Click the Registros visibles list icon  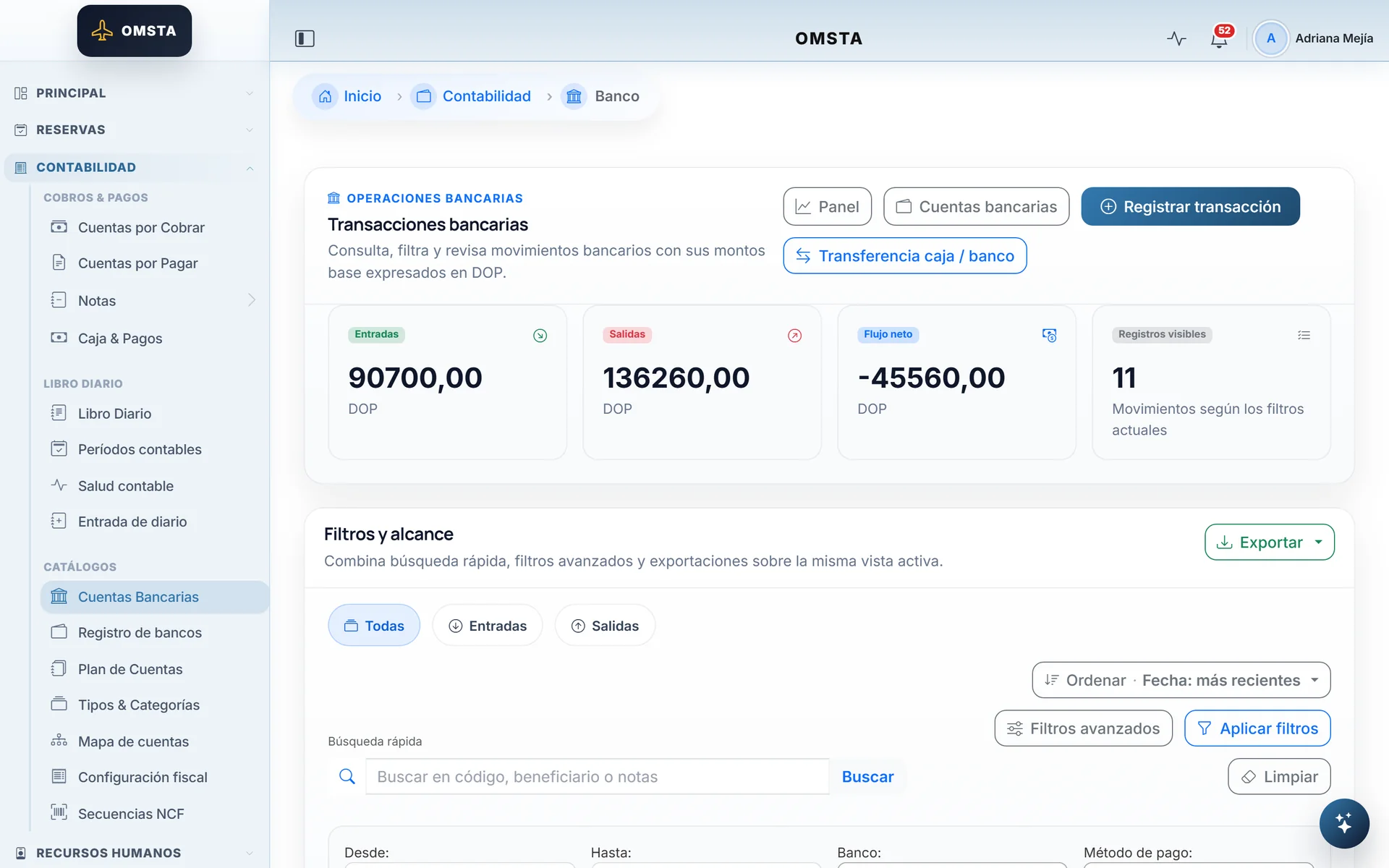tap(1304, 335)
